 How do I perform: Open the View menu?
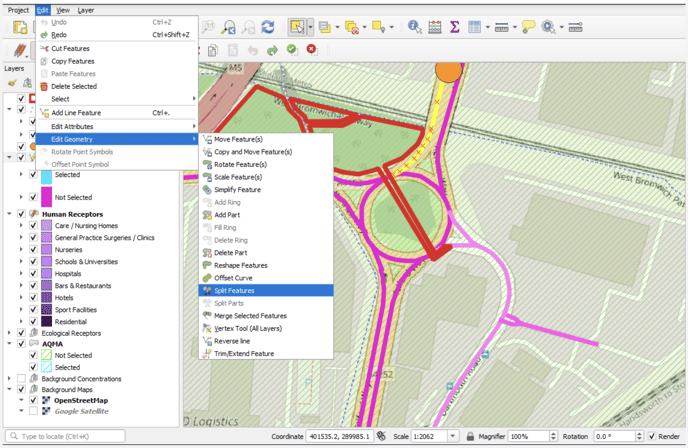[62, 9]
